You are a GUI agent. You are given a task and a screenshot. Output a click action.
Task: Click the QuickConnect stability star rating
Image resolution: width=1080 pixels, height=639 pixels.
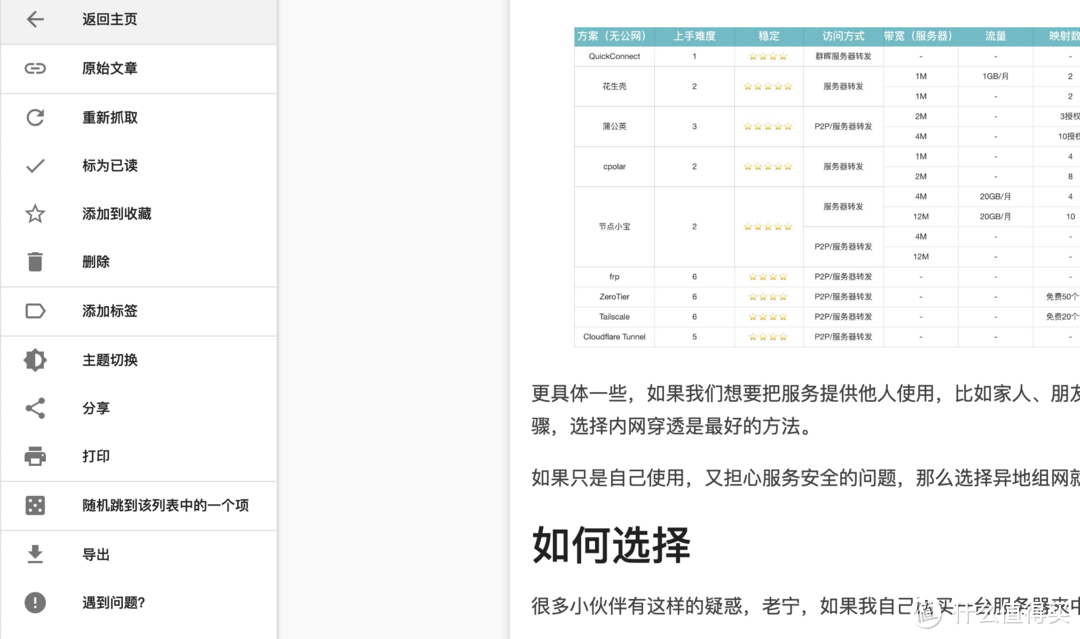(x=768, y=56)
